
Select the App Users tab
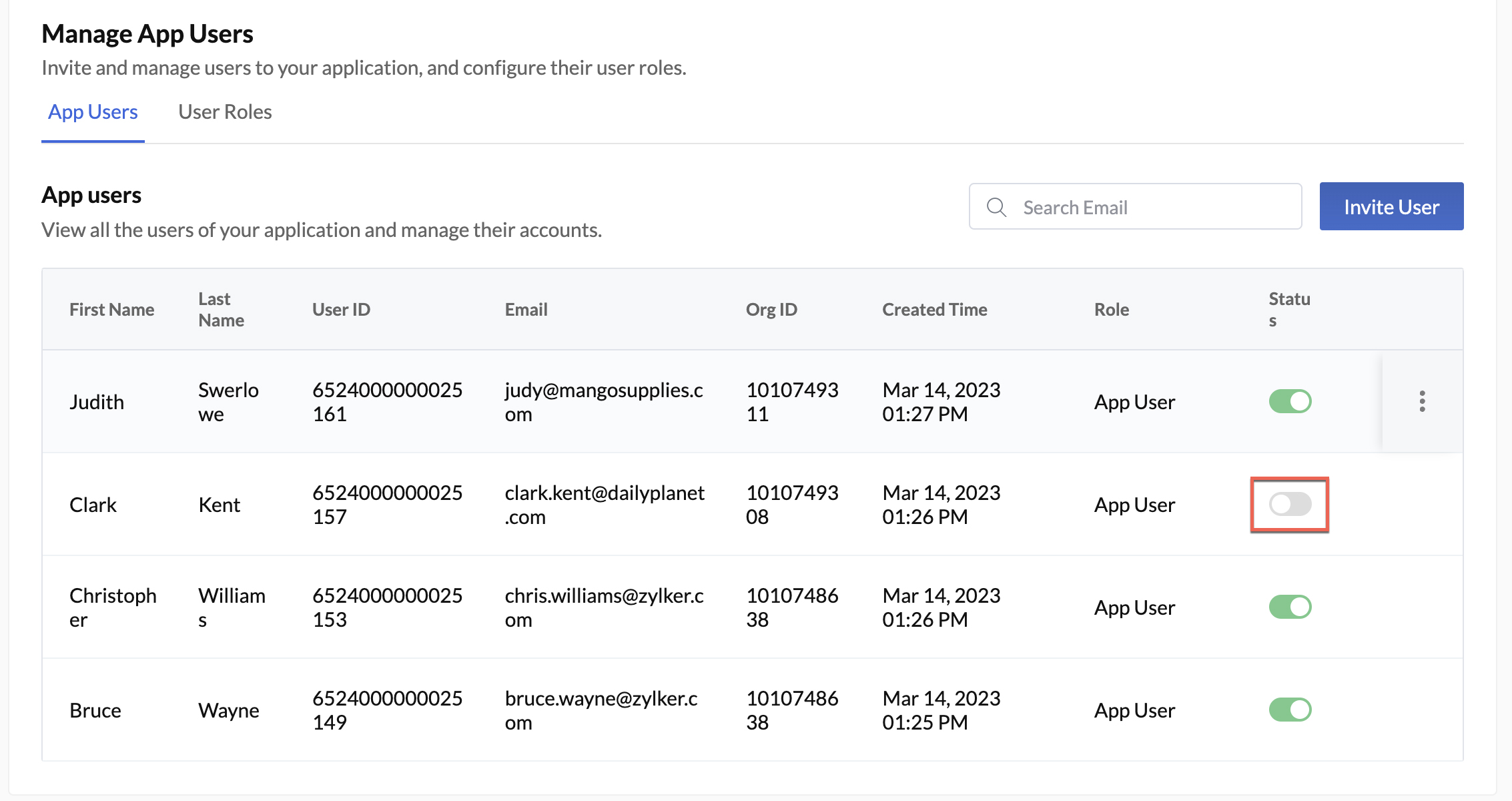click(93, 111)
